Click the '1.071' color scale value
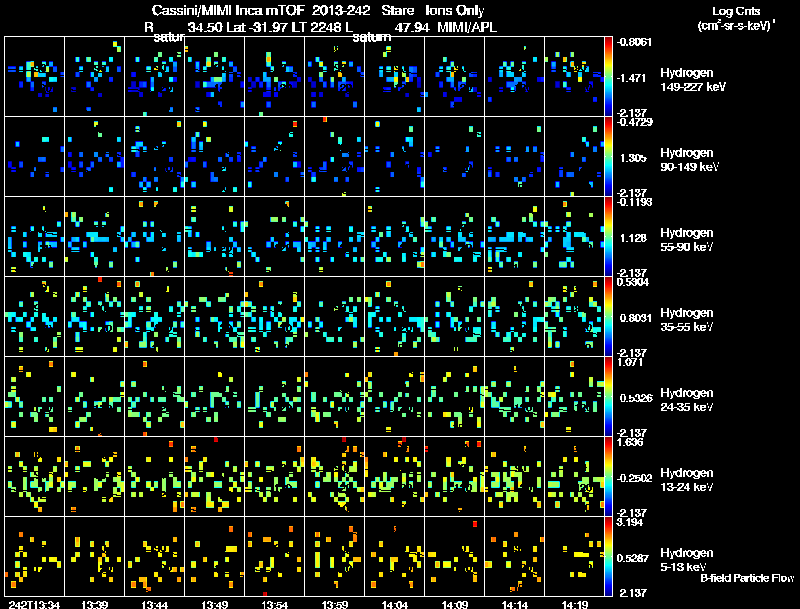The height and width of the screenshot is (609, 800). 630,362
